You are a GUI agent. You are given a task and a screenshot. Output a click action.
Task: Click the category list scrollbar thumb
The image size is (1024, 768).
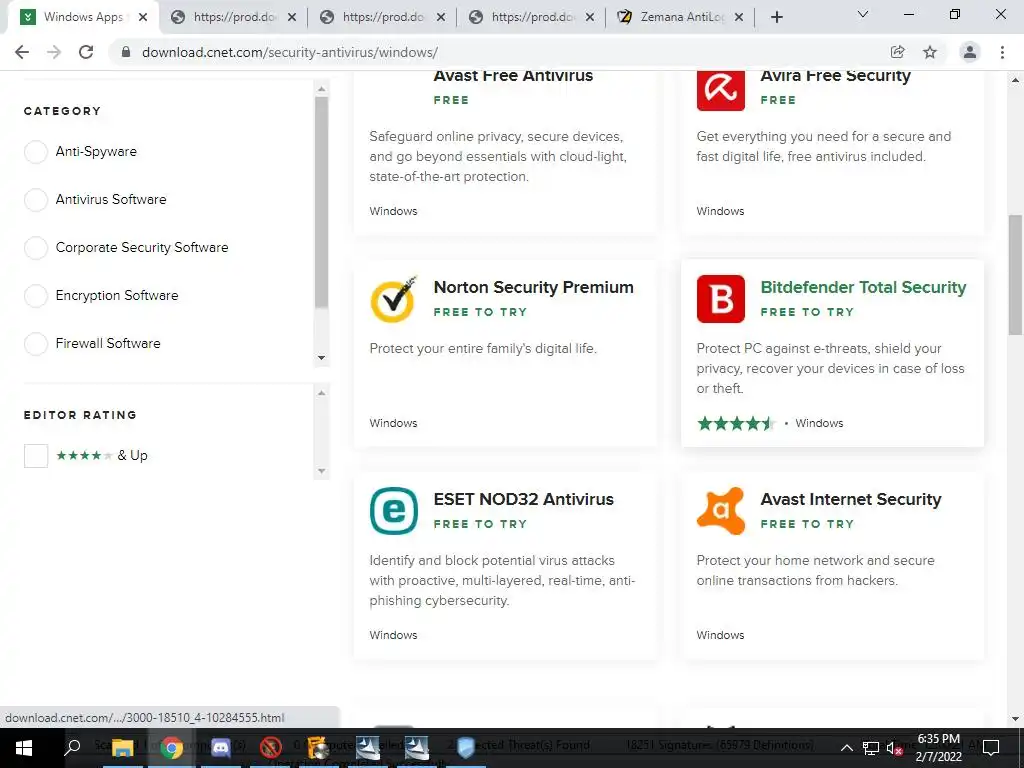pos(321,202)
